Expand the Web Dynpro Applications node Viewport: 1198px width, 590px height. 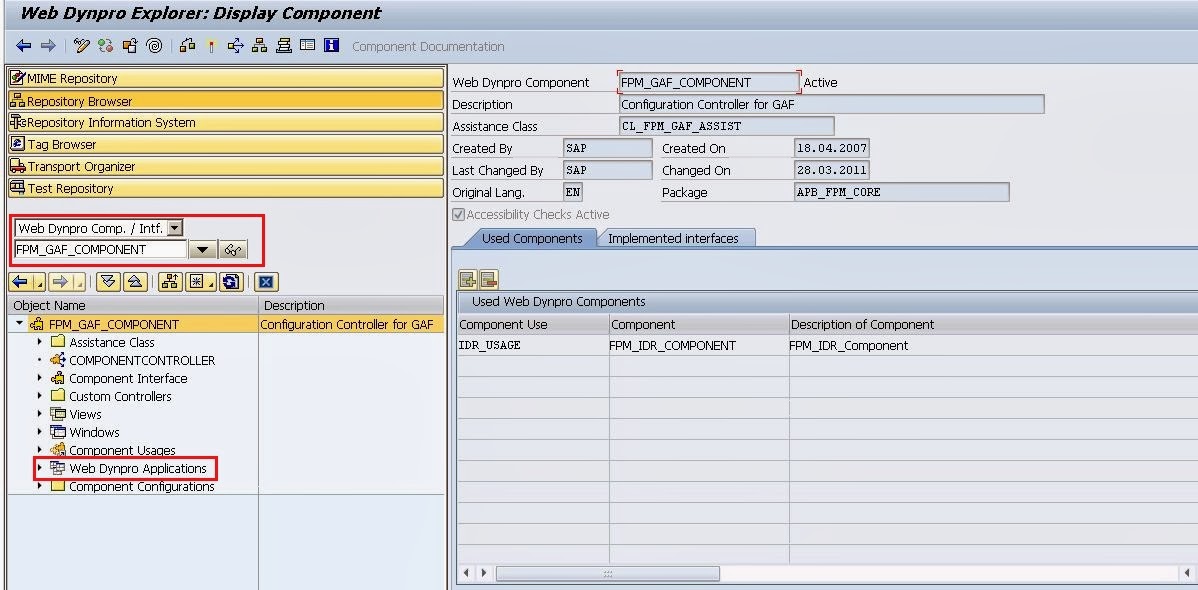coord(40,468)
